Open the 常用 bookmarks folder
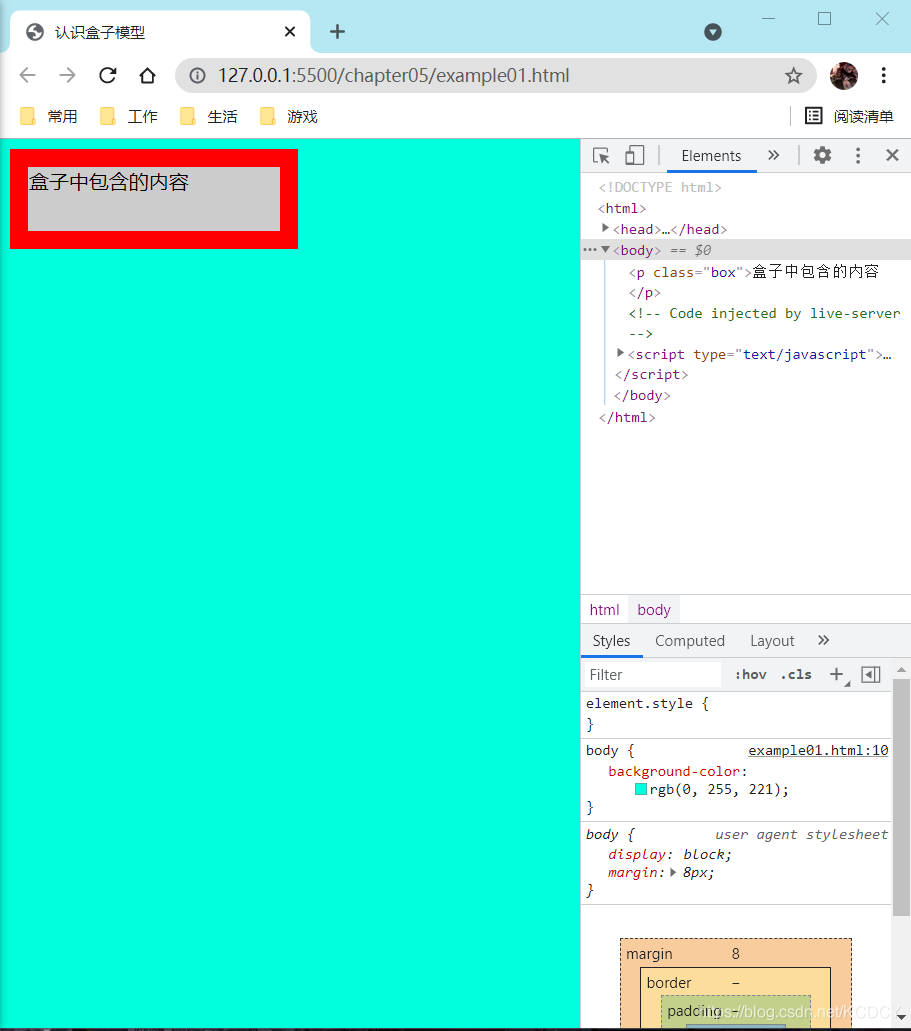The height and width of the screenshot is (1031, 911). [x=49, y=116]
